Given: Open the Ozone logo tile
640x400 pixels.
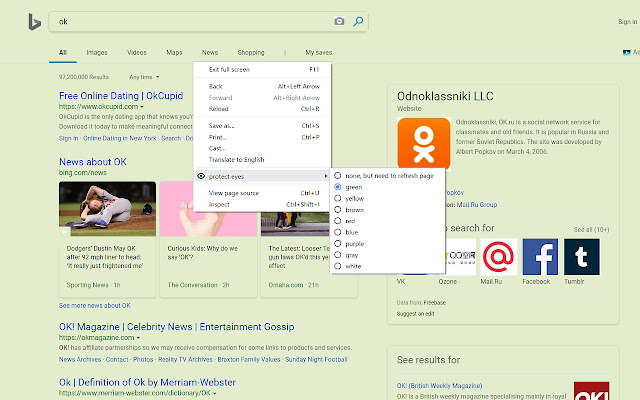Looking at the screenshot, I should pos(460,257).
